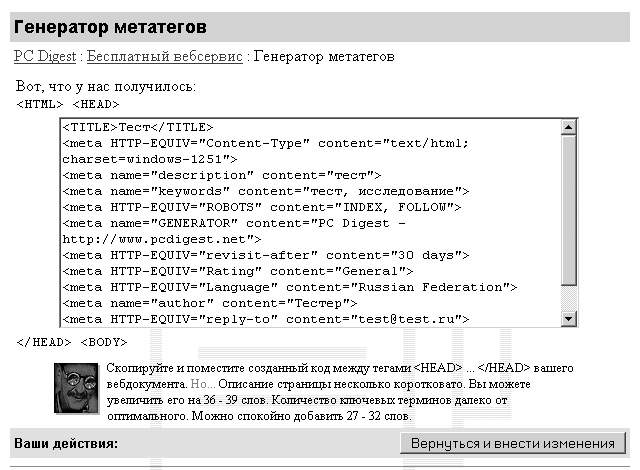The height and width of the screenshot is (470, 640).
Task: Select the ROBOTS meta tag line
Action: pyautogui.click(x=261, y=207)
